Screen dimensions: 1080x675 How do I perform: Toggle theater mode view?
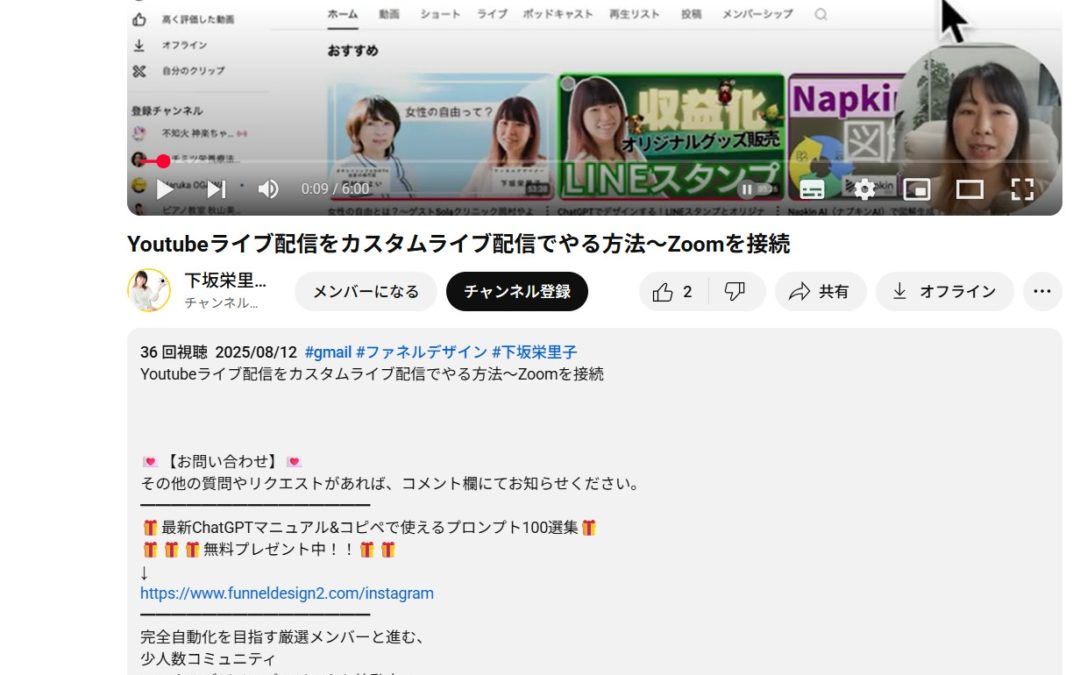969,189
